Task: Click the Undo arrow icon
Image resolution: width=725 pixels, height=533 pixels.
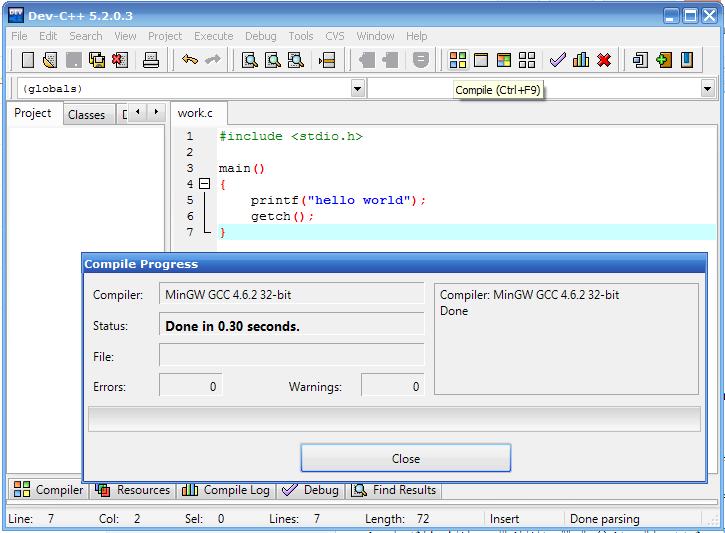Action: (190, 60)
